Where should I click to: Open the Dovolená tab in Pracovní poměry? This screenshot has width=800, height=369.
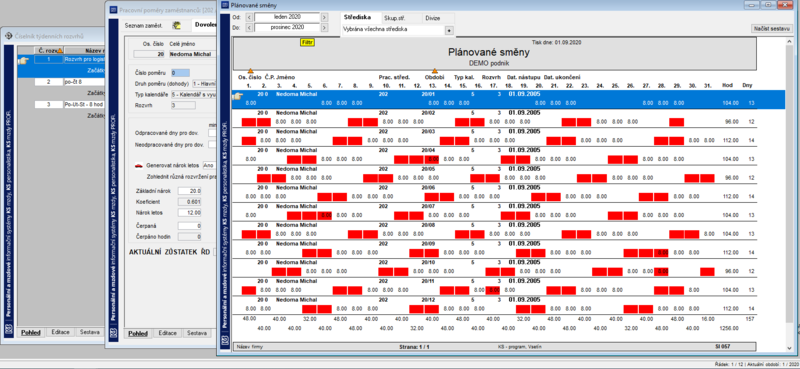(205, 25)
